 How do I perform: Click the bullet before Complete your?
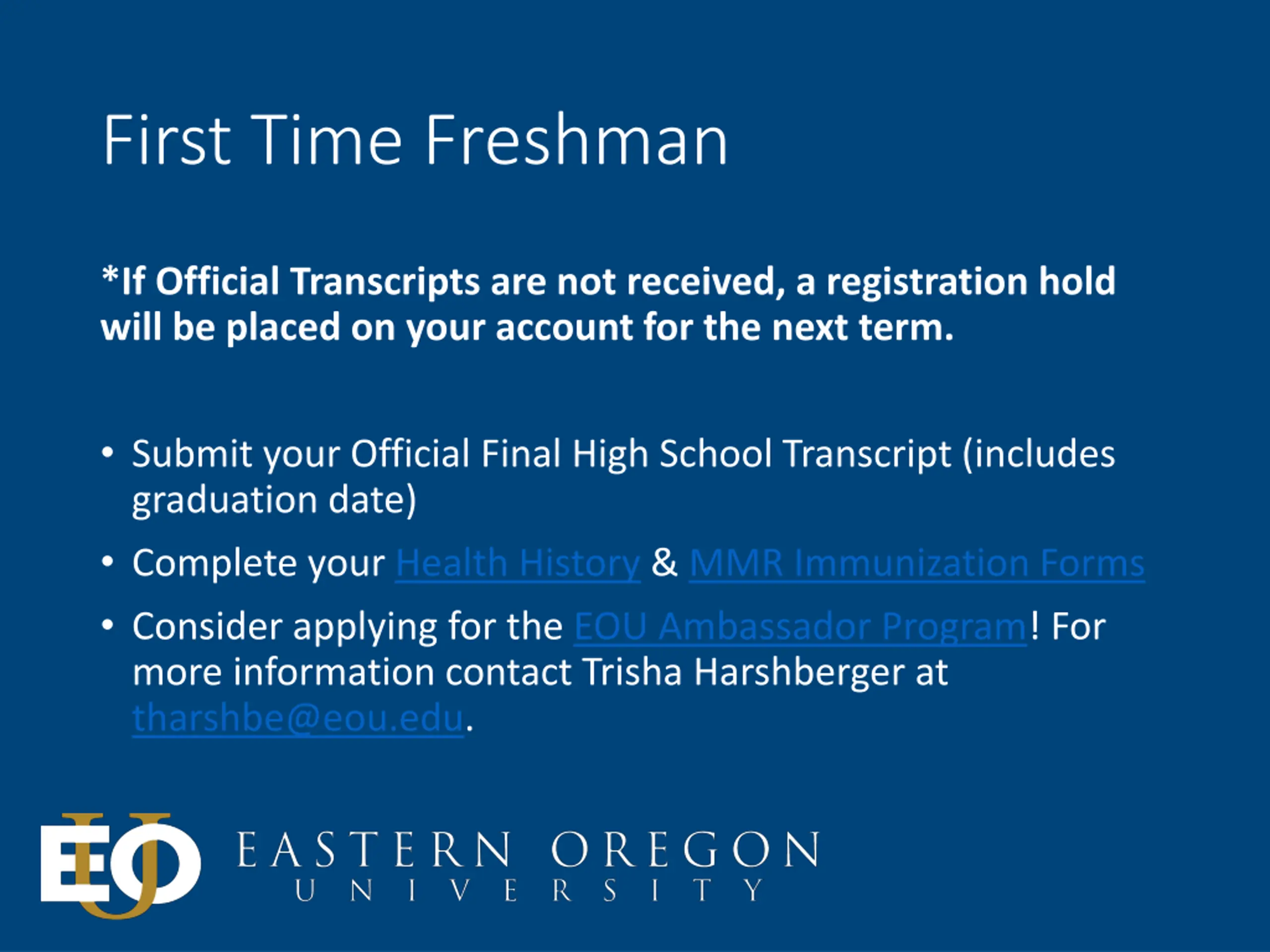click(x=107, y=562)
